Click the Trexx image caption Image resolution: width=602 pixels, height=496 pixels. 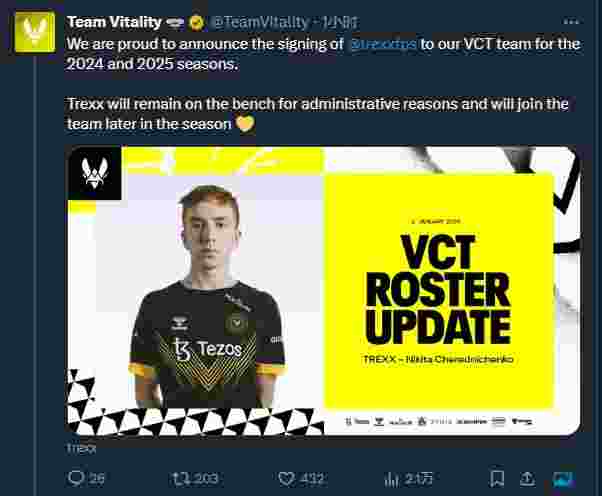(x=81, y=448)
